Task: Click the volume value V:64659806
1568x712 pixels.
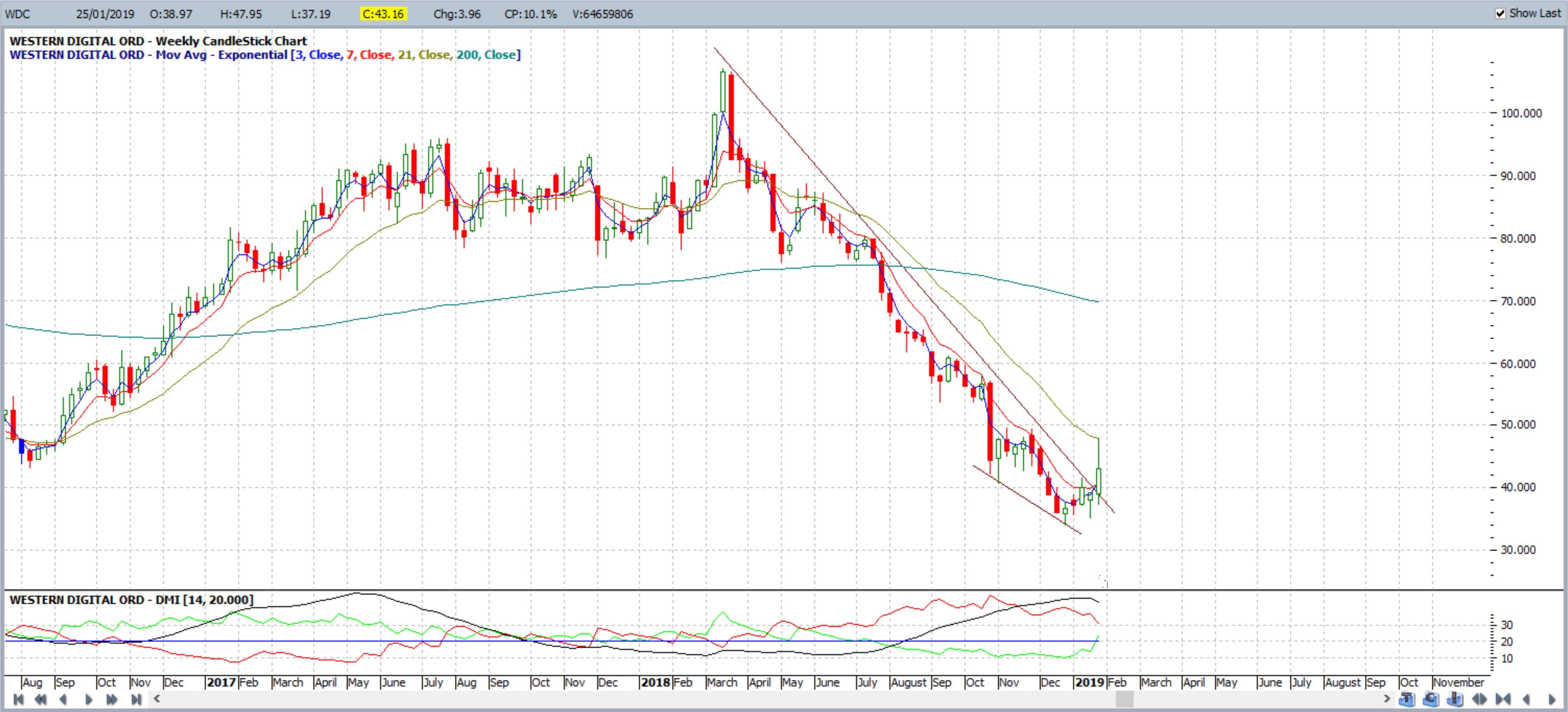Action: 602,14
